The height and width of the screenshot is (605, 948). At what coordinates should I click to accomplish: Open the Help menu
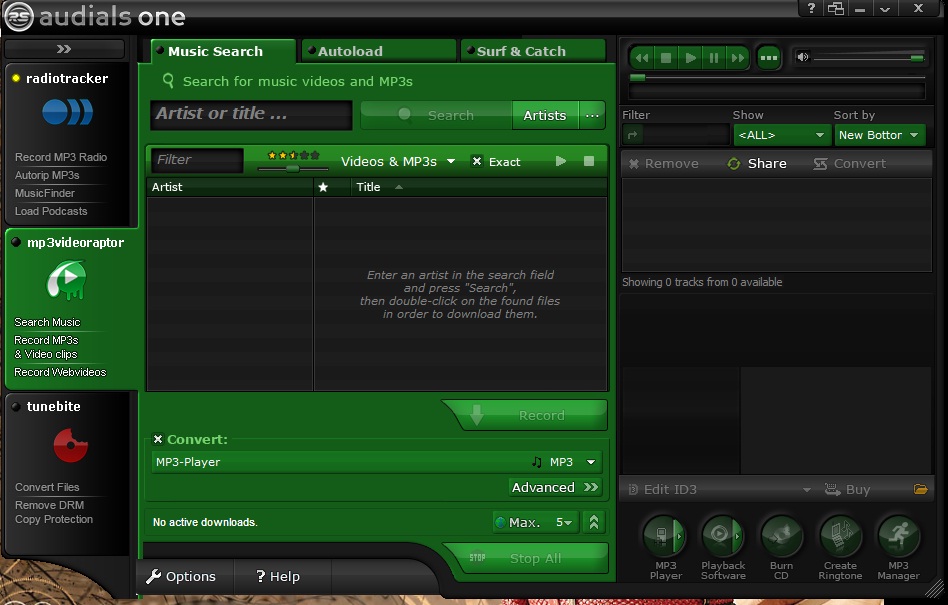click(x=278, y=577)
